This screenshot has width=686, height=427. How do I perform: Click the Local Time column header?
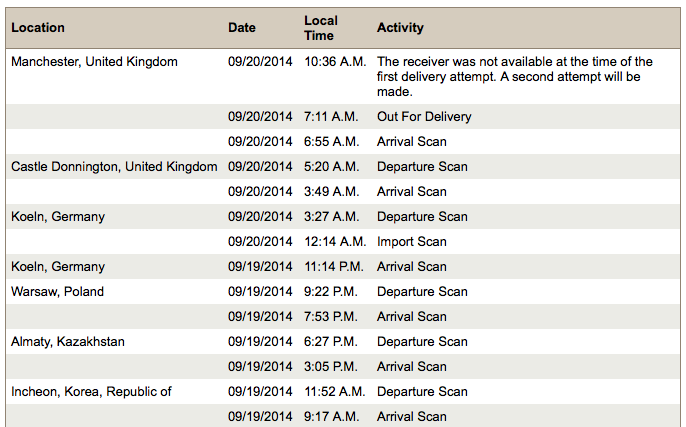[321, 28]
